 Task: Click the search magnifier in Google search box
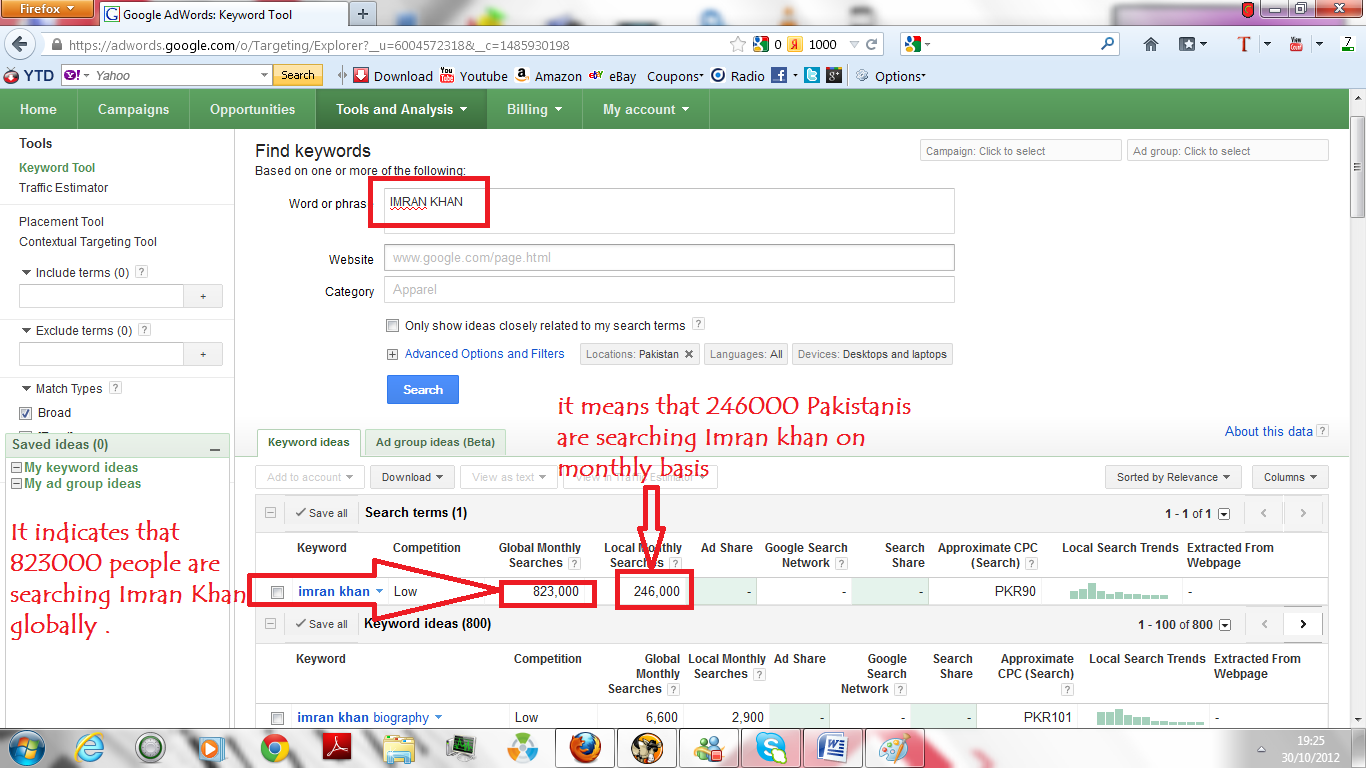(x=1107, y=44)
